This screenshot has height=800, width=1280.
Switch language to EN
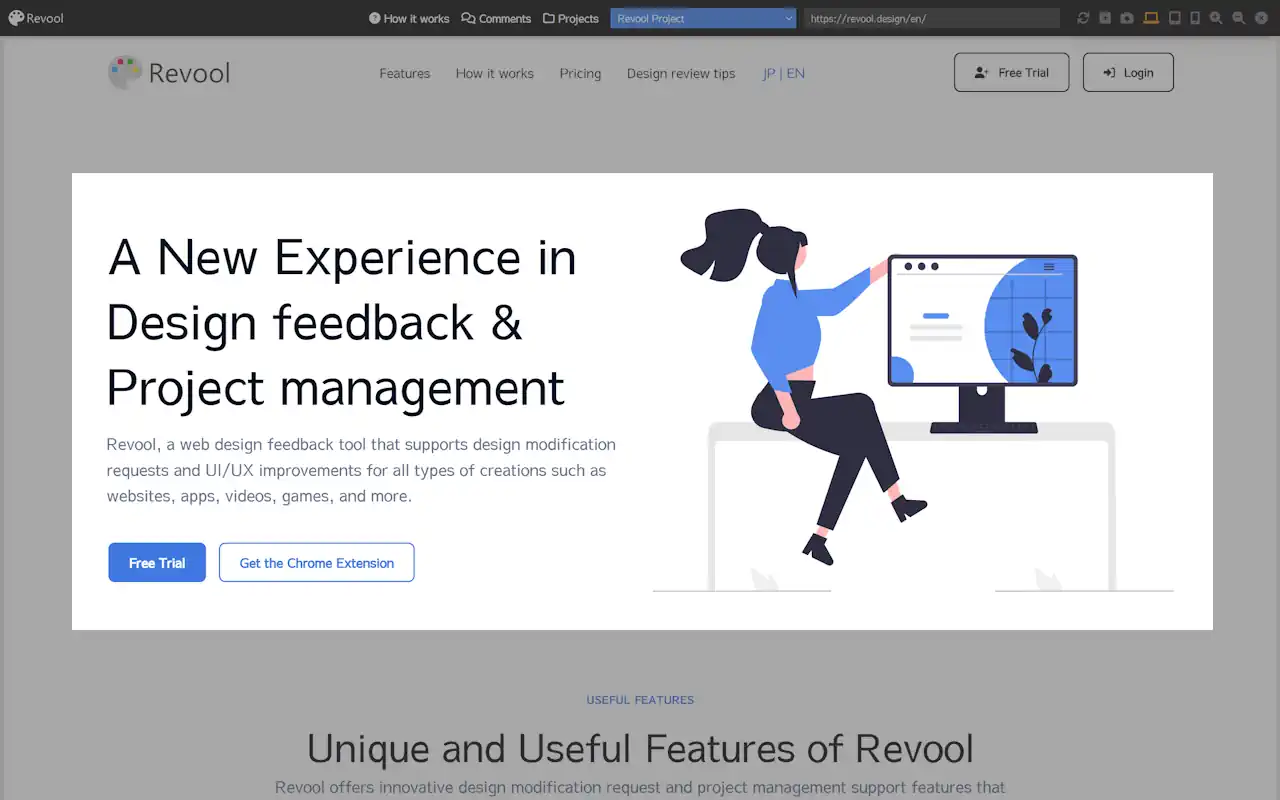coord(796,73)
